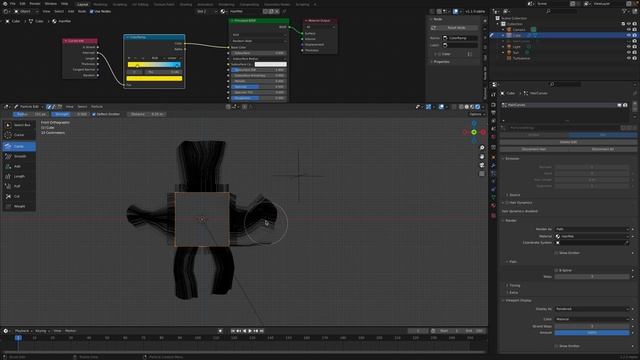Hide Light object in outliner
This screenshot has width=640, height=360.
pos(629,47)
